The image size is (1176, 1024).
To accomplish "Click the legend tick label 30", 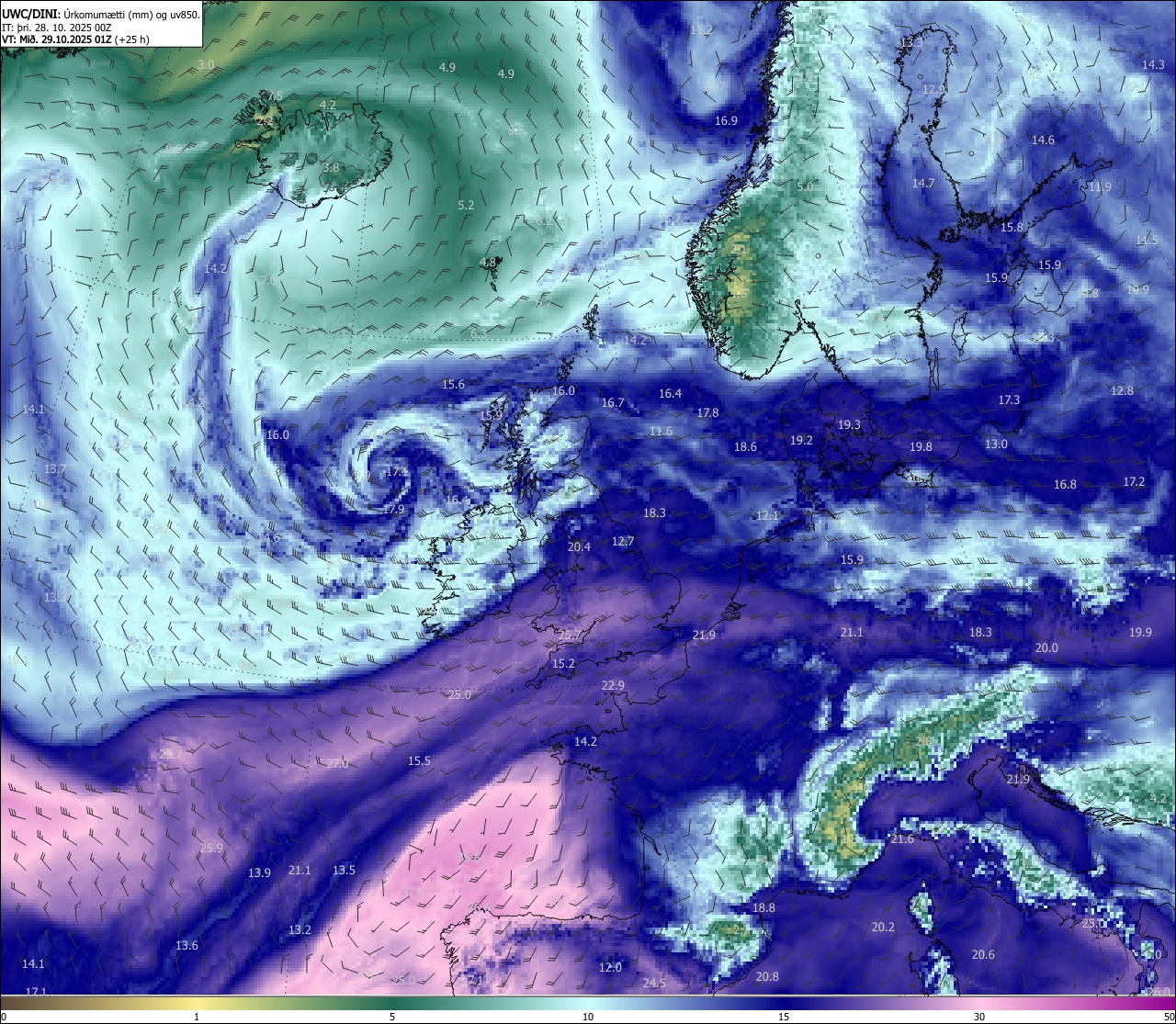I will tap(979, 1017).
